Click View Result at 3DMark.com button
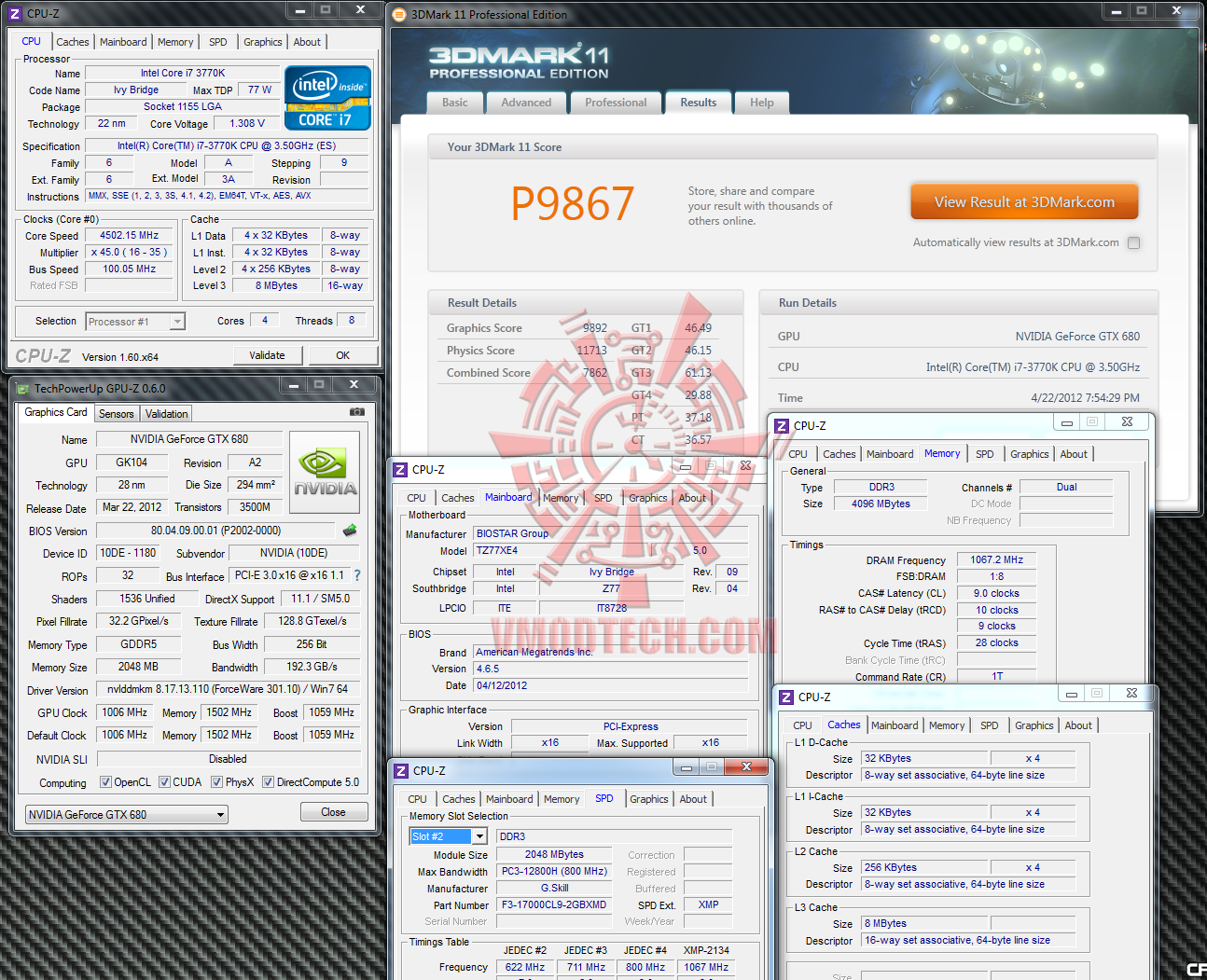Viewport: 1207px width, 980px height. point(1024,201)
